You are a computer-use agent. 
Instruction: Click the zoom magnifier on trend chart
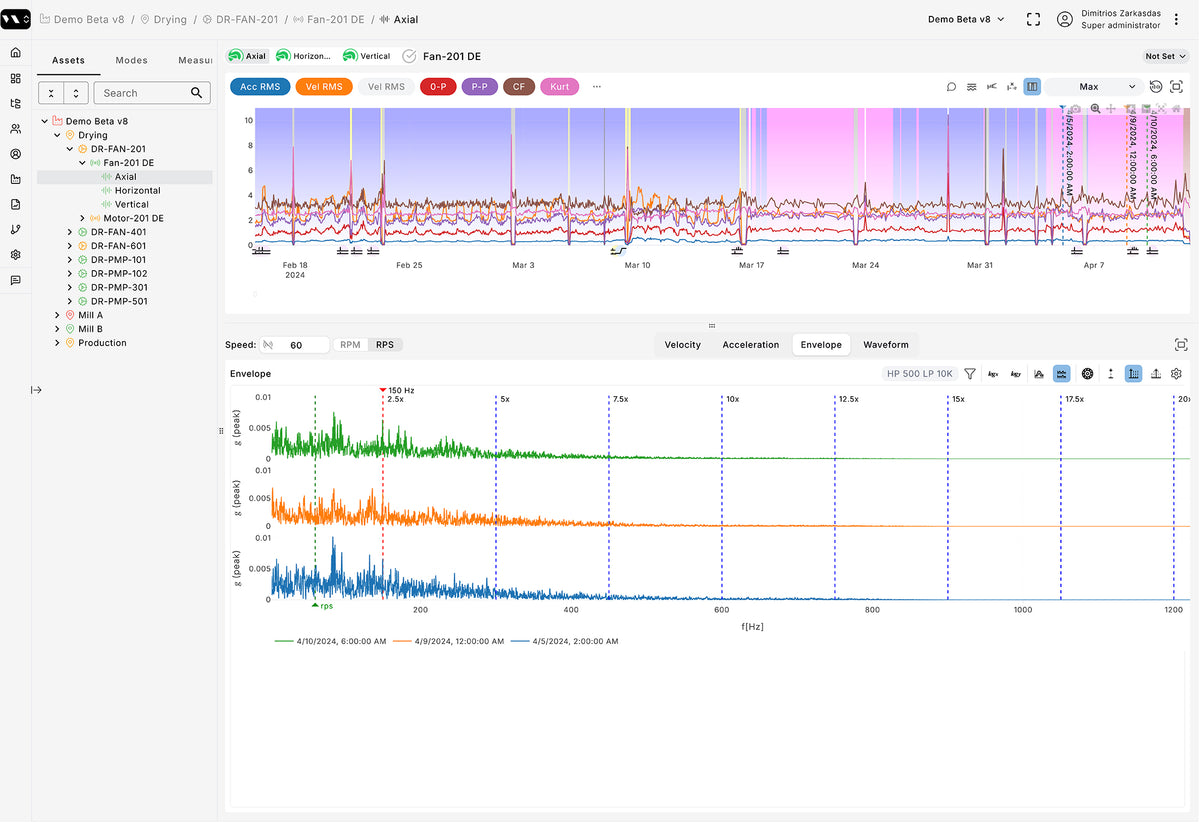coord(1095,108)
